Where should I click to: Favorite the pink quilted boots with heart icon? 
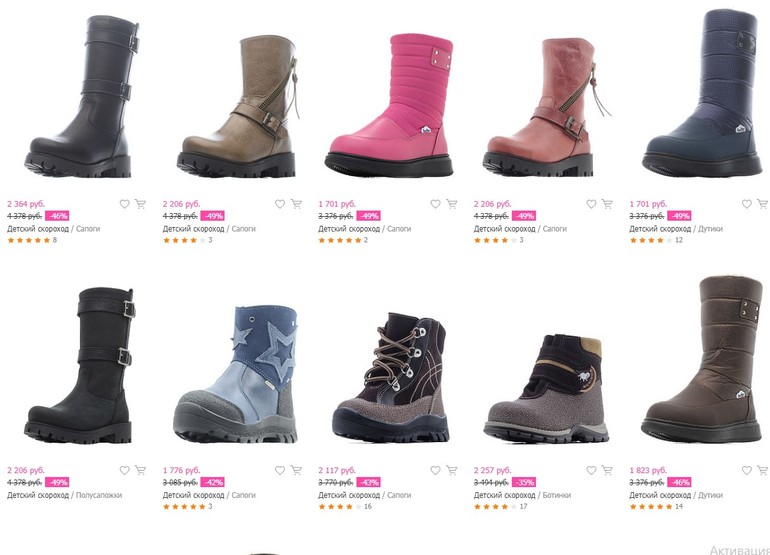point(436,204)
